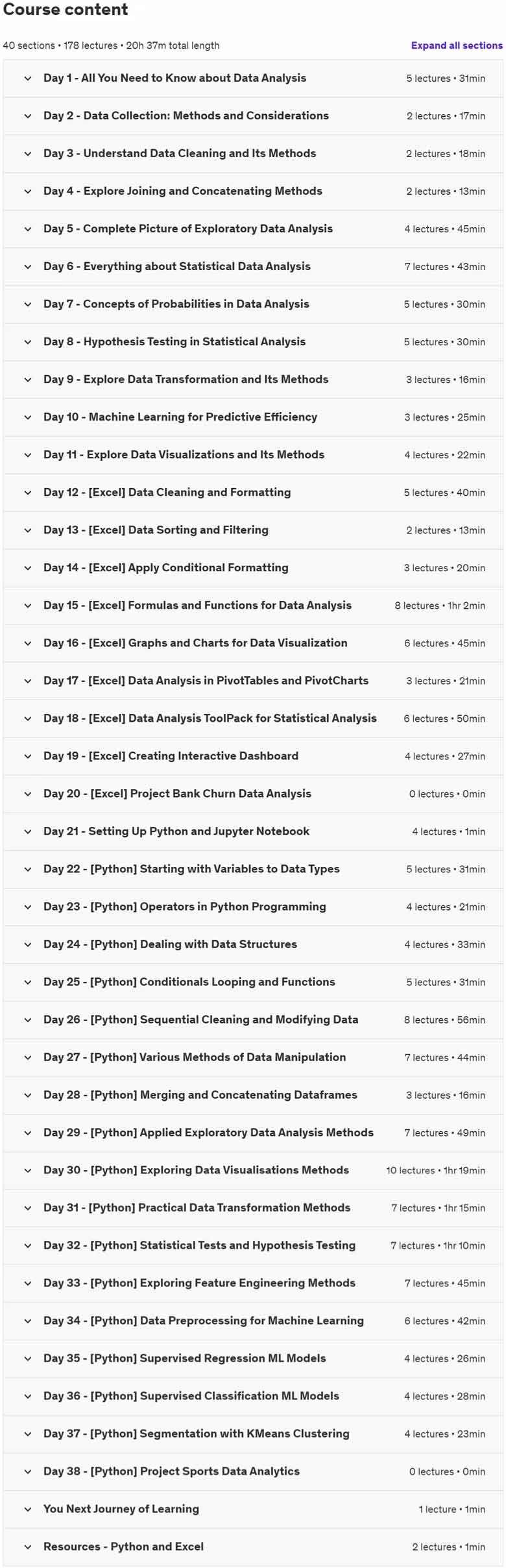Click Day 19 Creating Interactive Dashboard row
The width and height of the screenshot is (506, 1568).
pyautogui.click(x=253, y=756)
